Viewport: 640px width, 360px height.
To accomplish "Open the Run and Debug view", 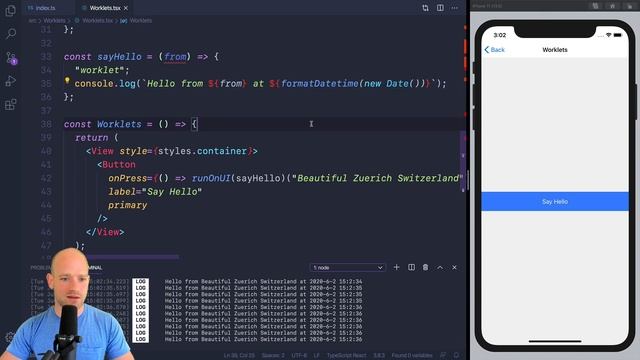I will (x=11, y=81).
